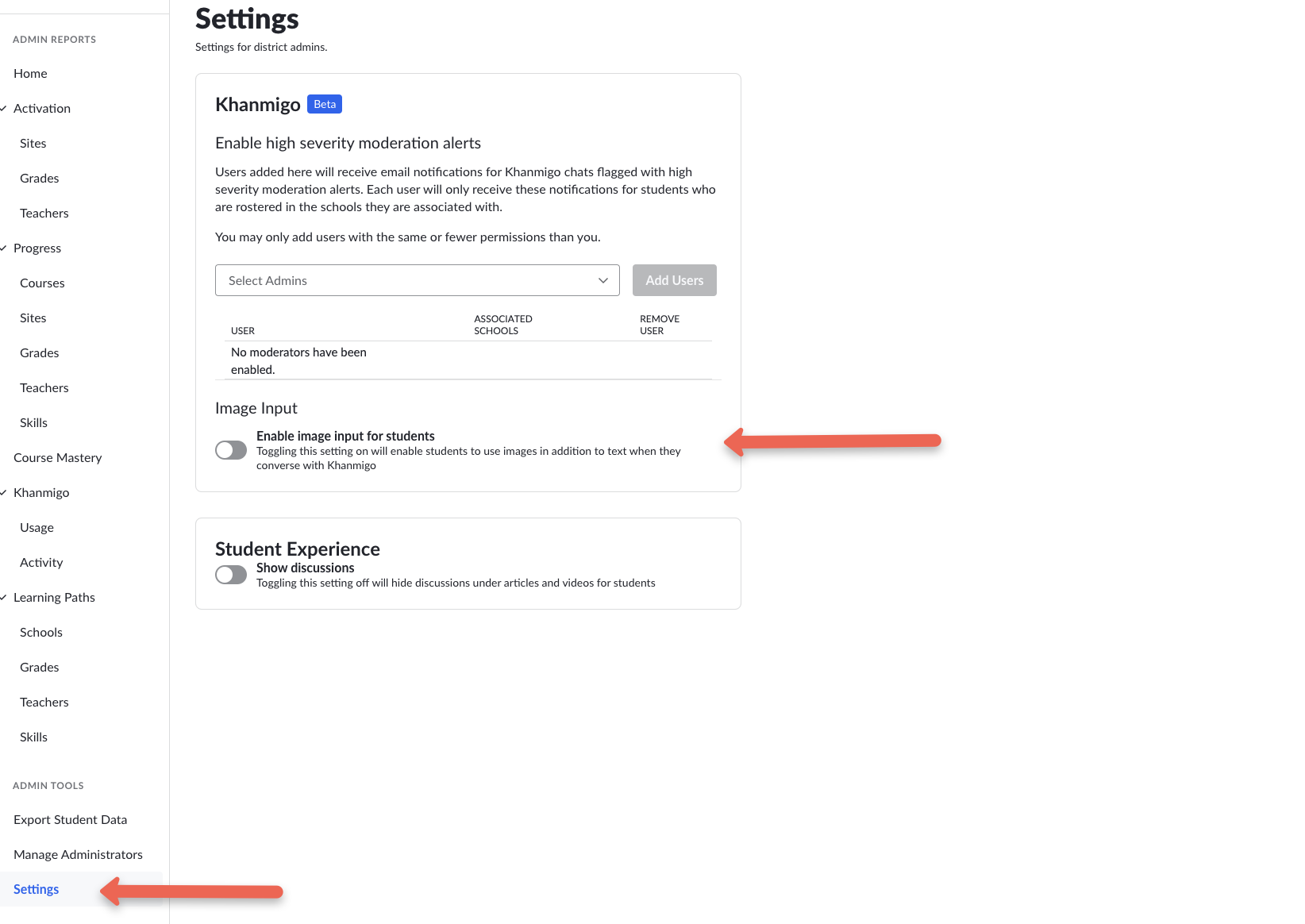Open Khanmigo Activity report
The height and width of the screenshot is (924, 1305).
tap(41, 562)
